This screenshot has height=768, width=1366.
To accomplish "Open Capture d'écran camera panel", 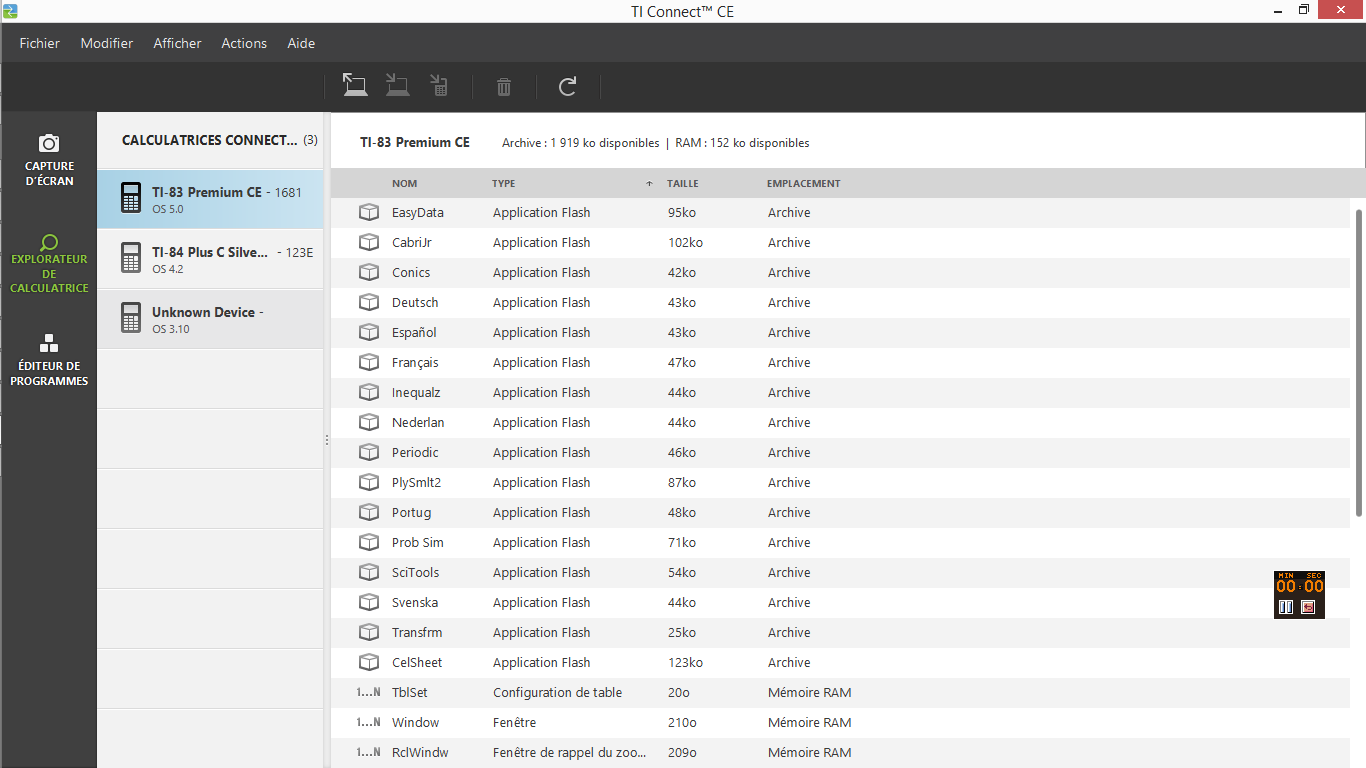I will [49, 160].
